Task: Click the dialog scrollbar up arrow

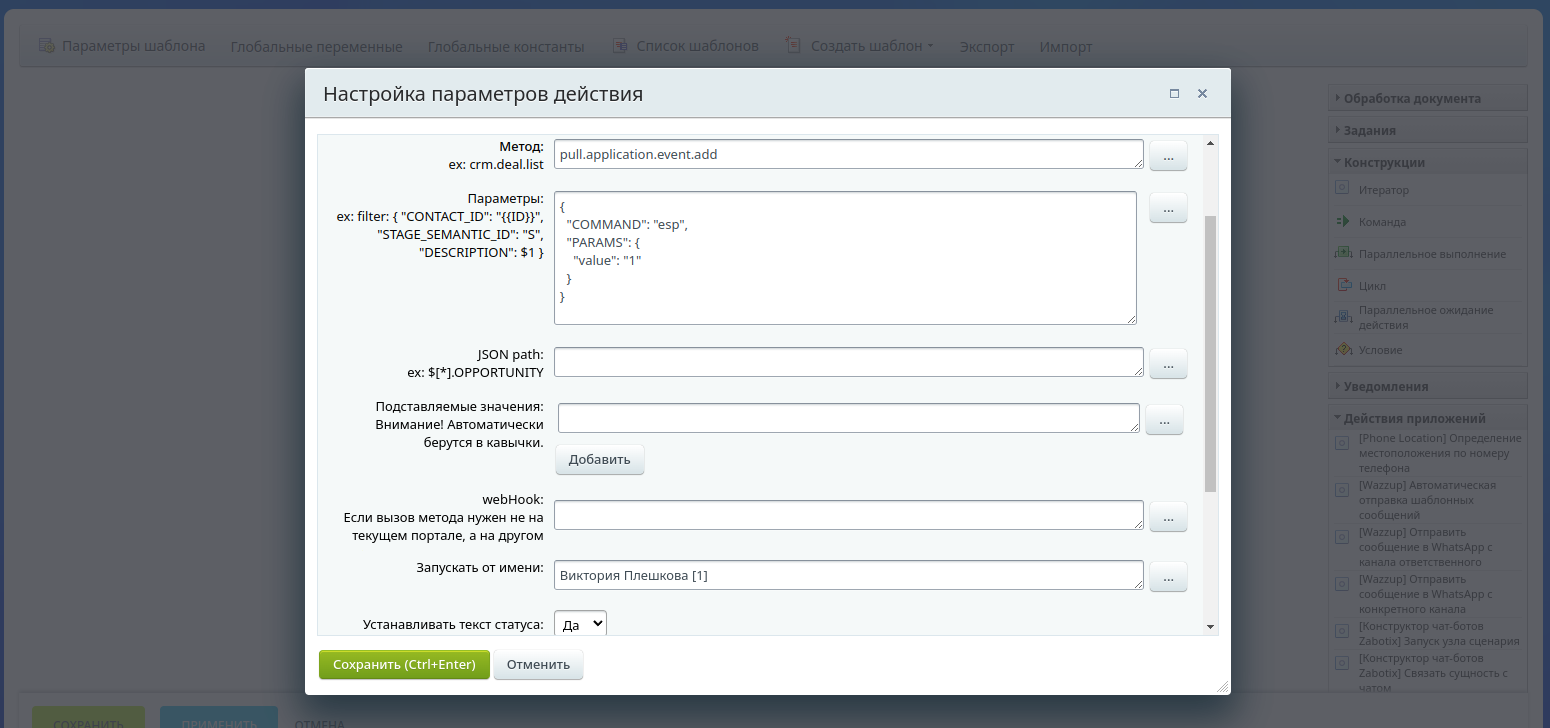Action: tap(1211, 143)
